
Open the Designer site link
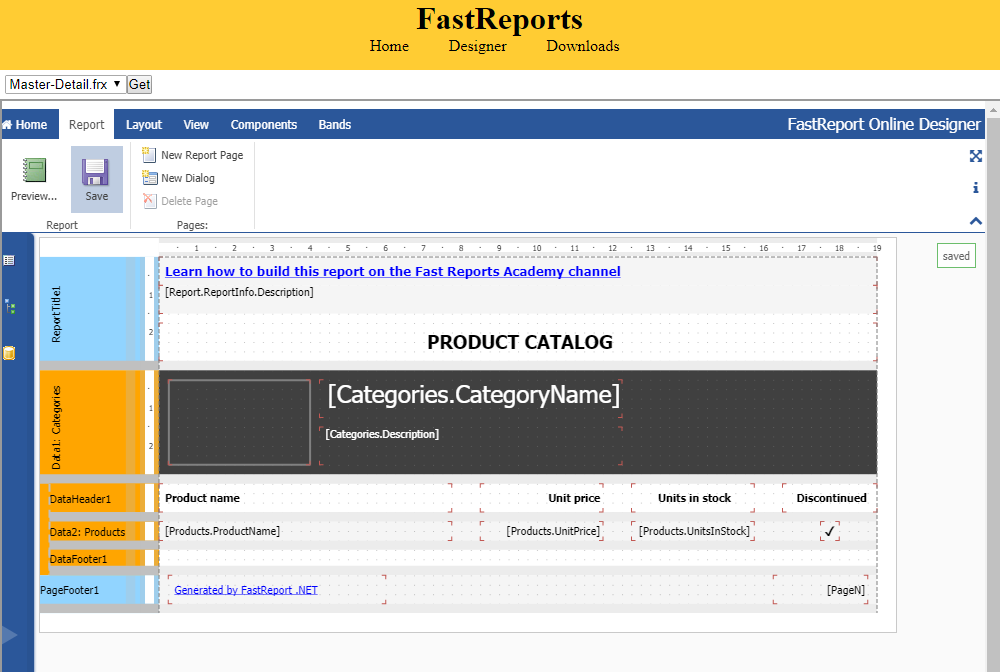pos(478,46)
